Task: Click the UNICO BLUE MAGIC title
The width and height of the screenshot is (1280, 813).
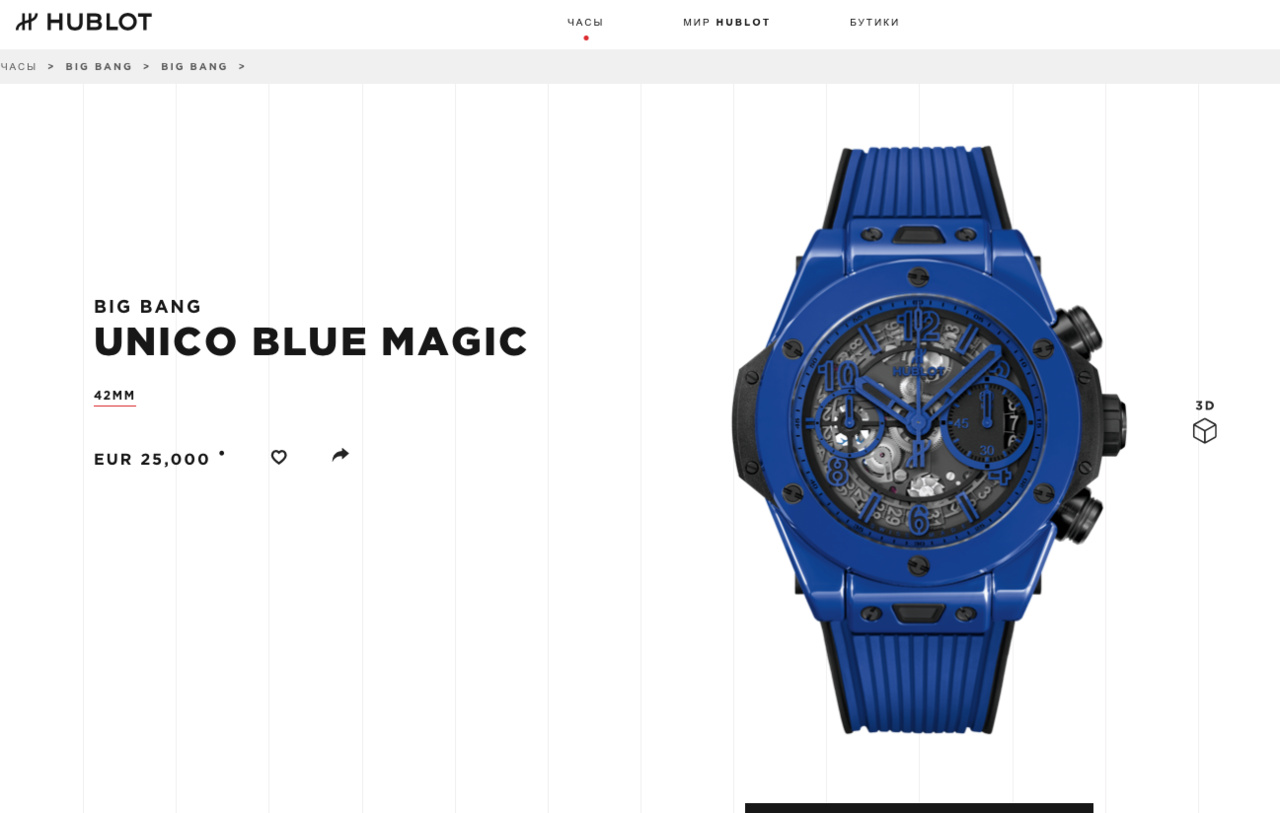Action: coord(311,342)
